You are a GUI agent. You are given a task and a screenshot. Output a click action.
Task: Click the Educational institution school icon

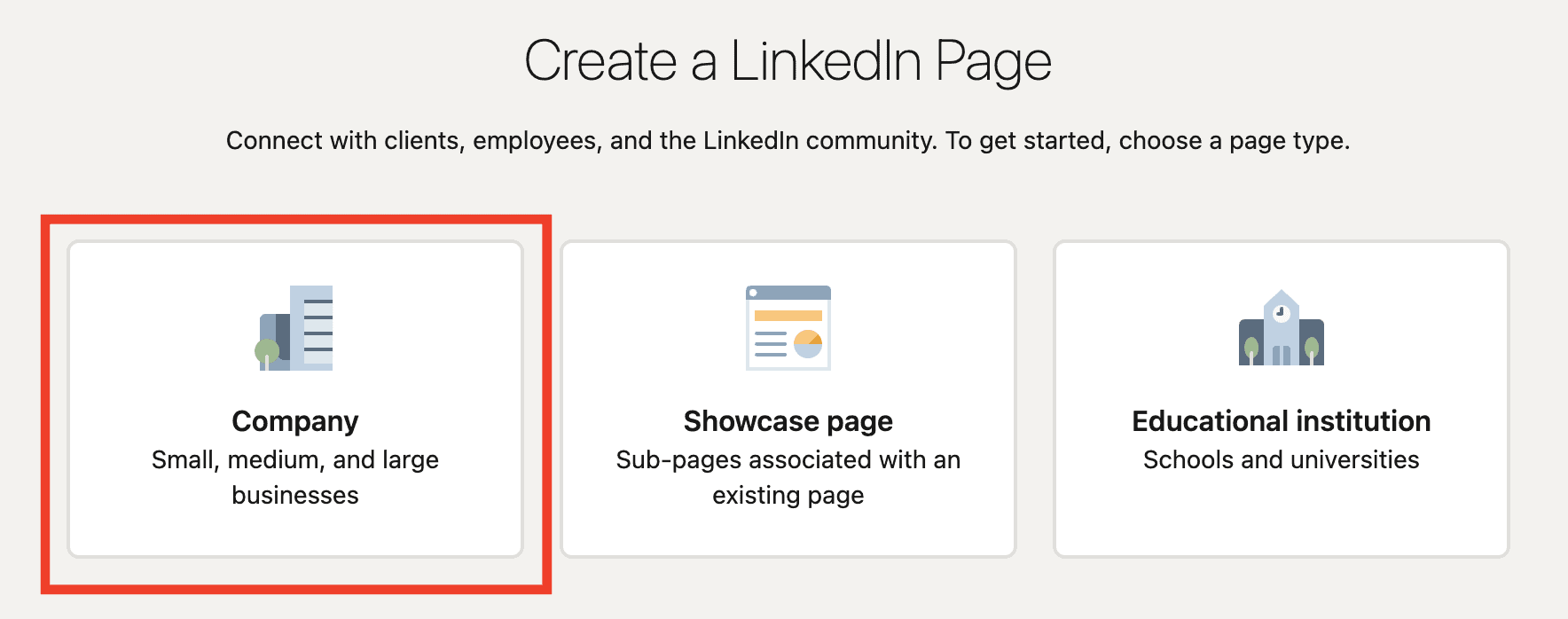[x=1281, y=327]
